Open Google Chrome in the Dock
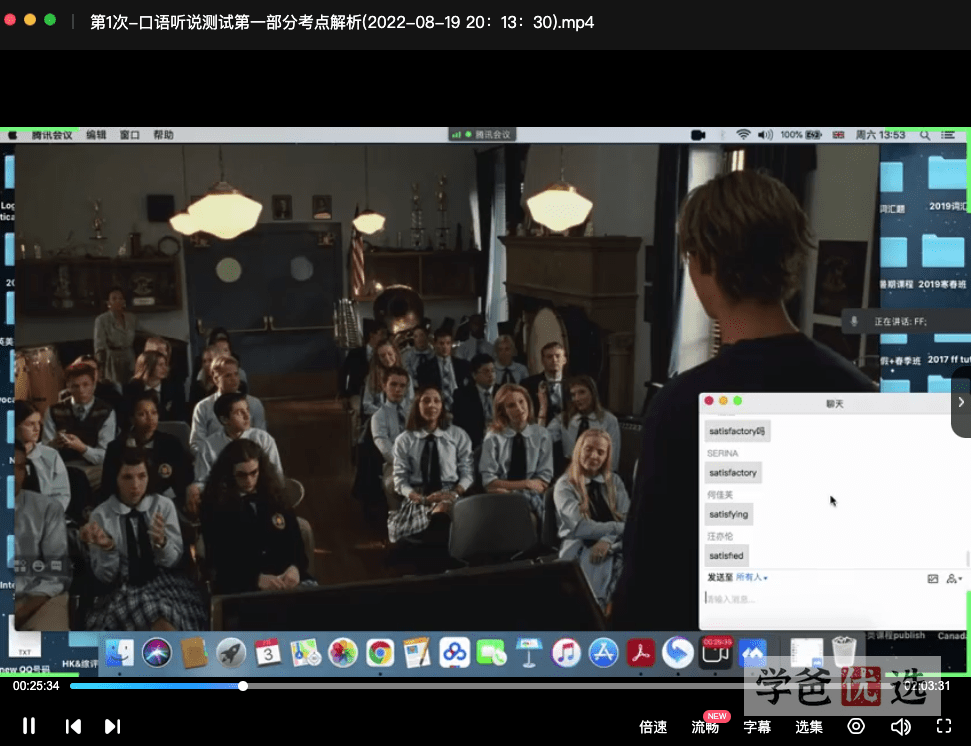971x746 pixels. pos(380,653)
